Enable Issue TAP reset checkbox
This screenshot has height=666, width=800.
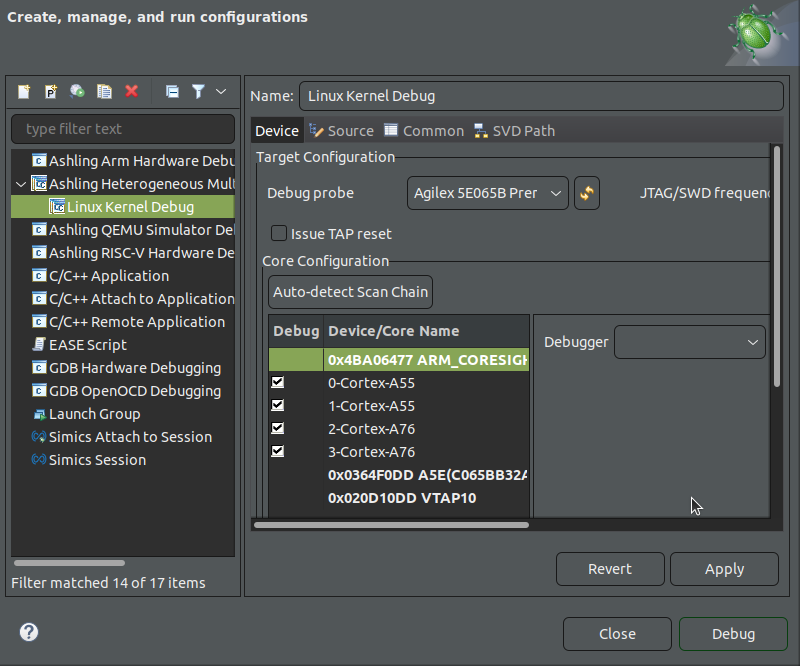coord(280,234)
